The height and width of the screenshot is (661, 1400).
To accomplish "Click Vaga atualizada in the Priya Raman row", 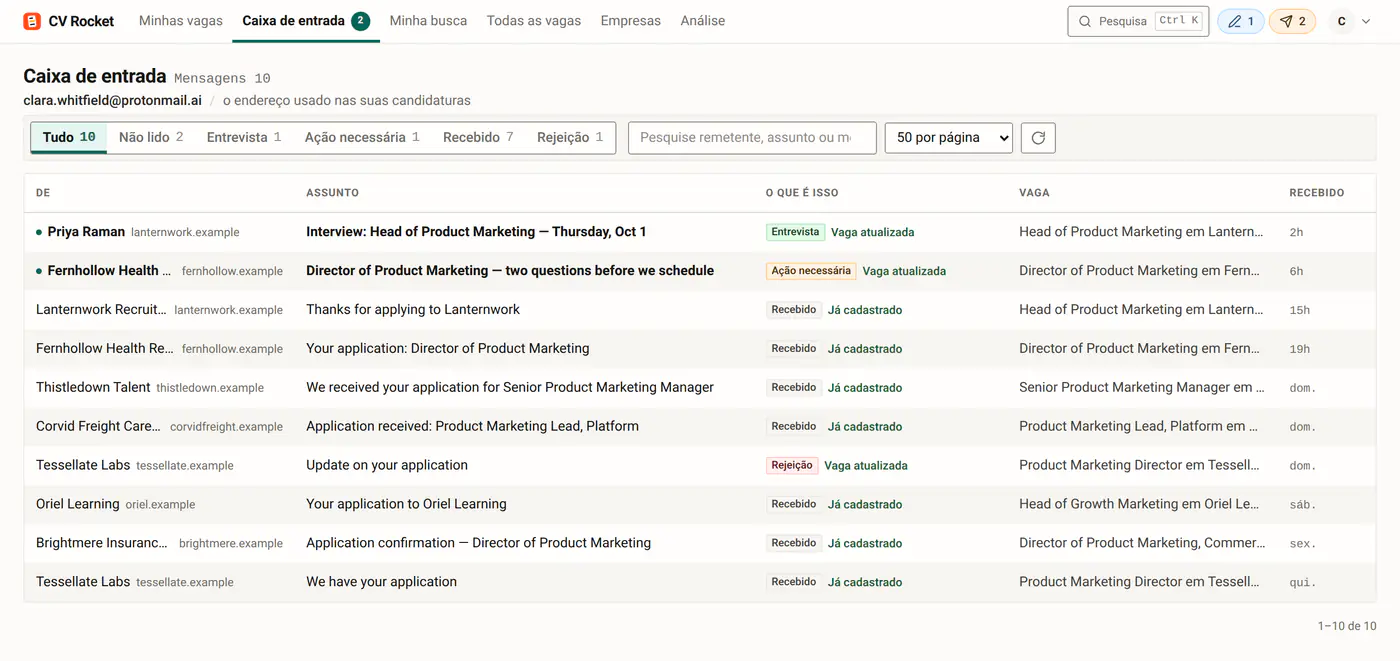I will 872,232.
